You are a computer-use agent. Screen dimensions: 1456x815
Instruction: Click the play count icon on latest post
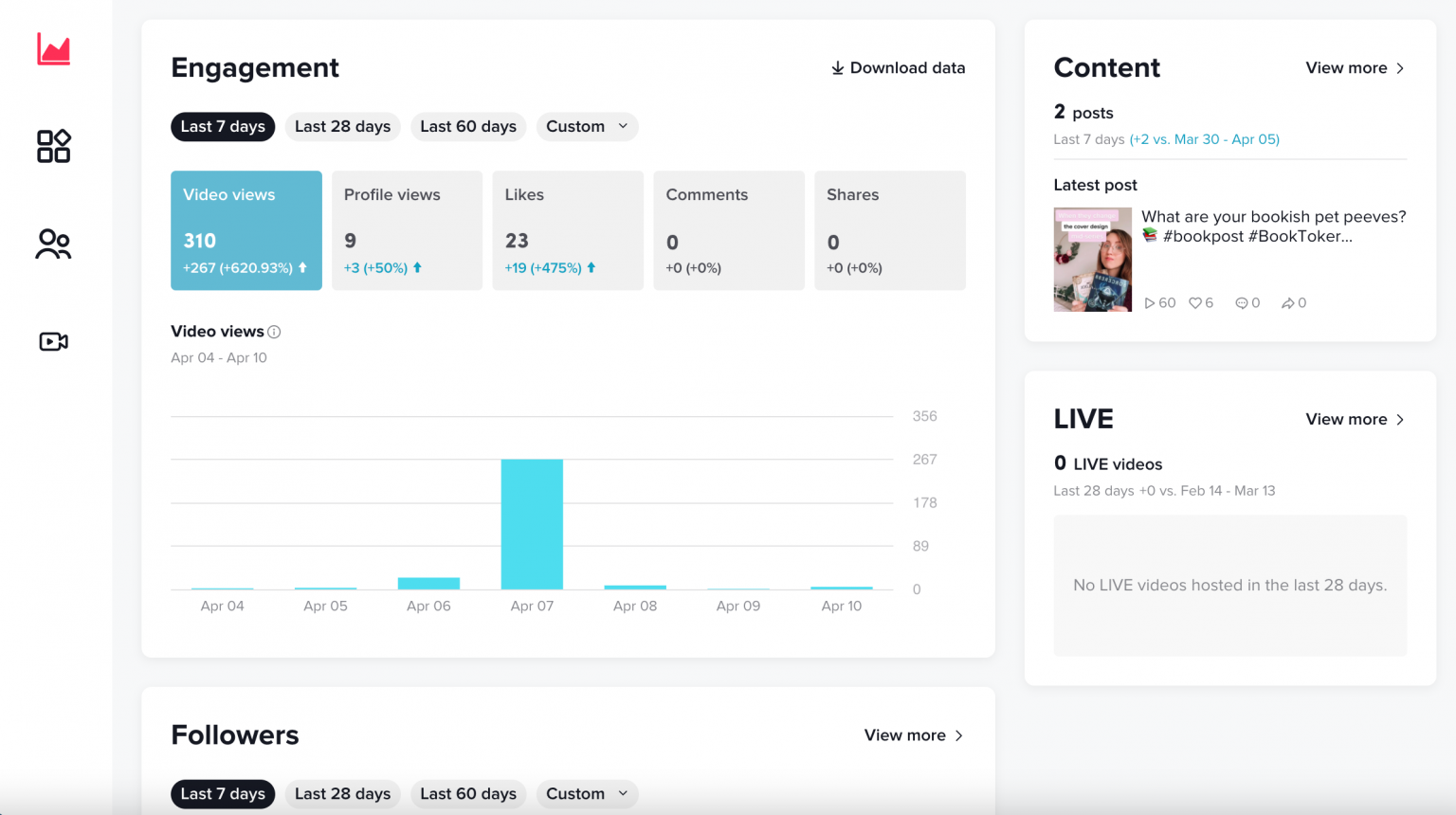[1150, 303]
